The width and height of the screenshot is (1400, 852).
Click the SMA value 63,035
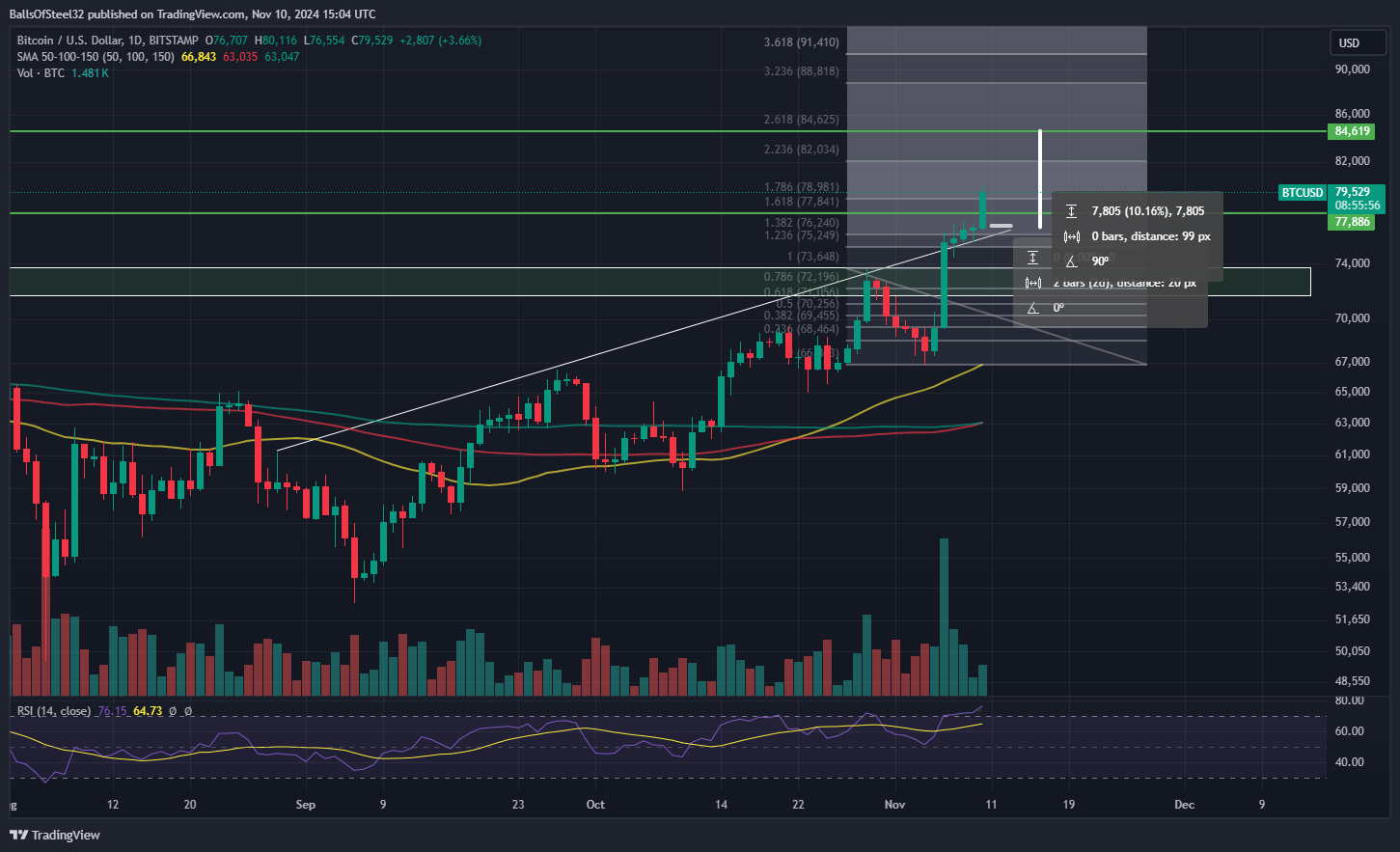pyautogui.click(x=240, y=57)
